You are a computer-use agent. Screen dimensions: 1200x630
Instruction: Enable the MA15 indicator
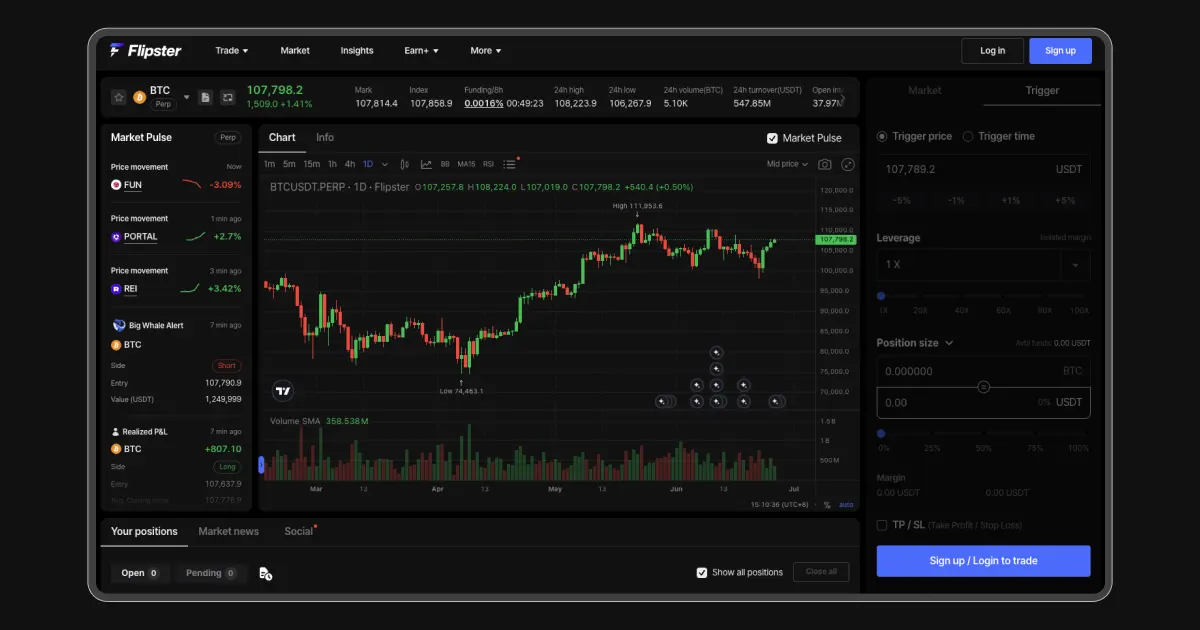coord(466,164)
